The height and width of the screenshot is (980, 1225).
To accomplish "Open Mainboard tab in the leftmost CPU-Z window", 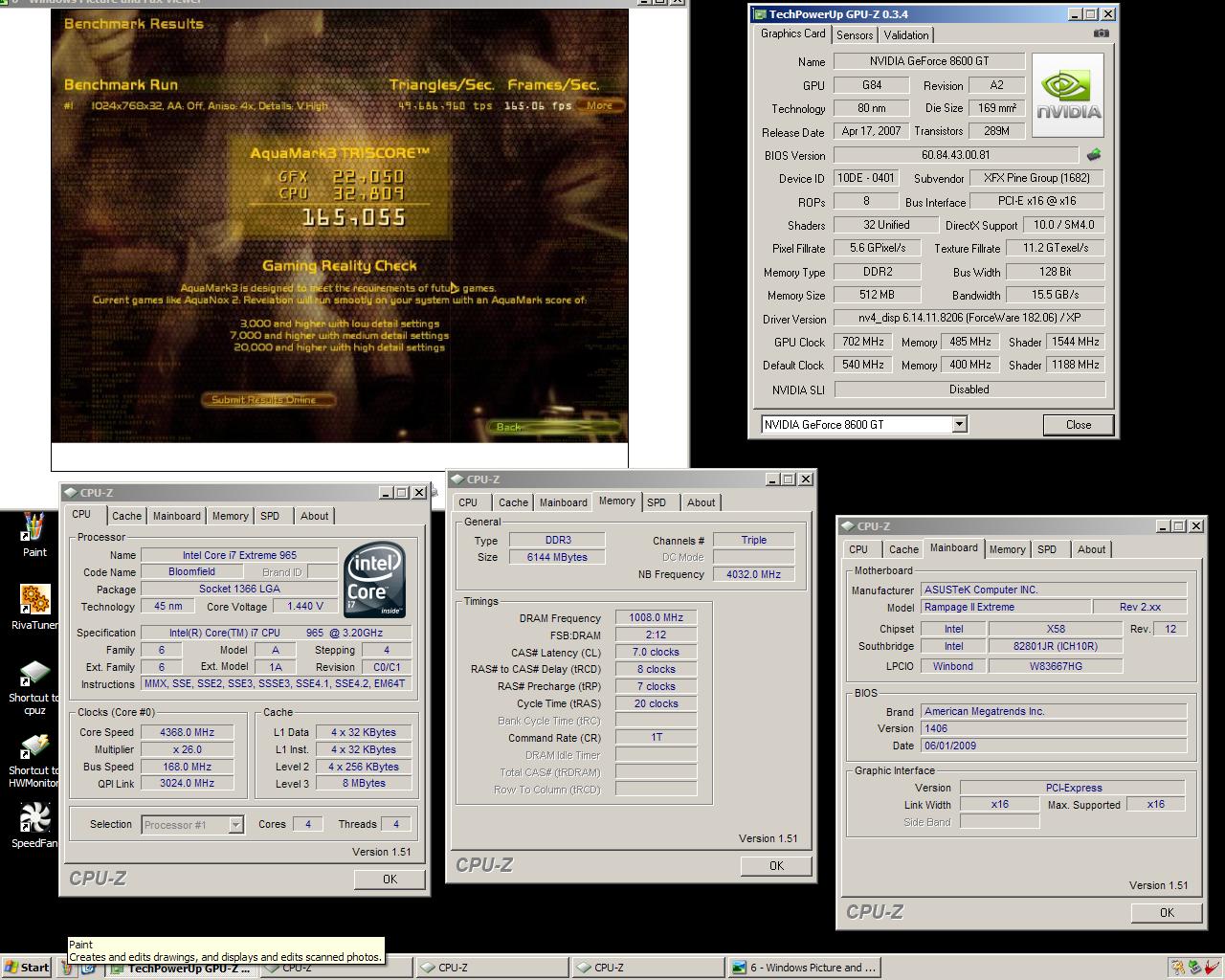I will point(177,516).
